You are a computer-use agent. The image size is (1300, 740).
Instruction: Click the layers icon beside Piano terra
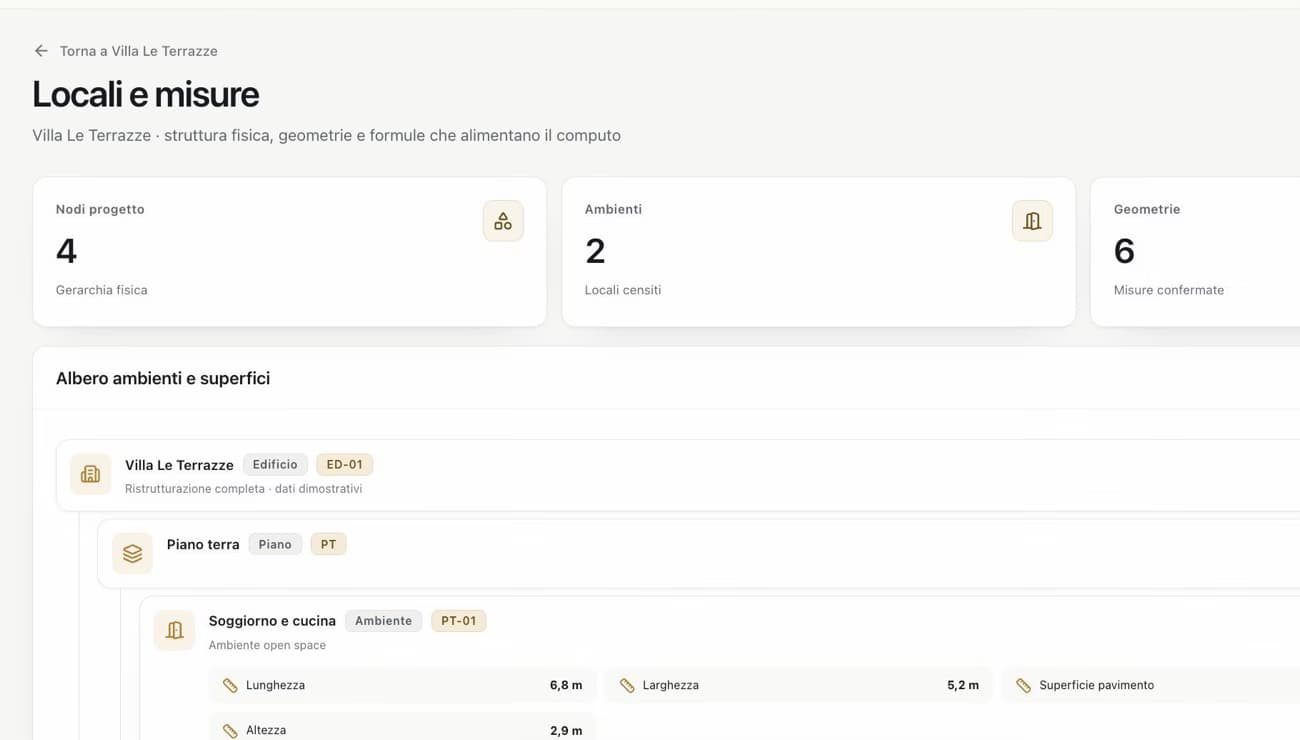(x=132, y=553)
